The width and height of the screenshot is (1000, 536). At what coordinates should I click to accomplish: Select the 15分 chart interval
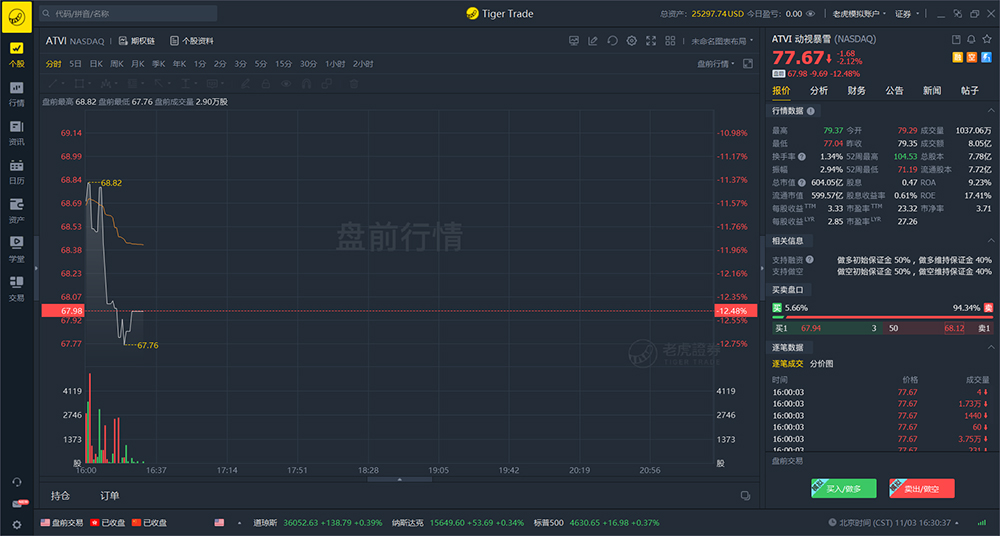[x=283, y=64]
